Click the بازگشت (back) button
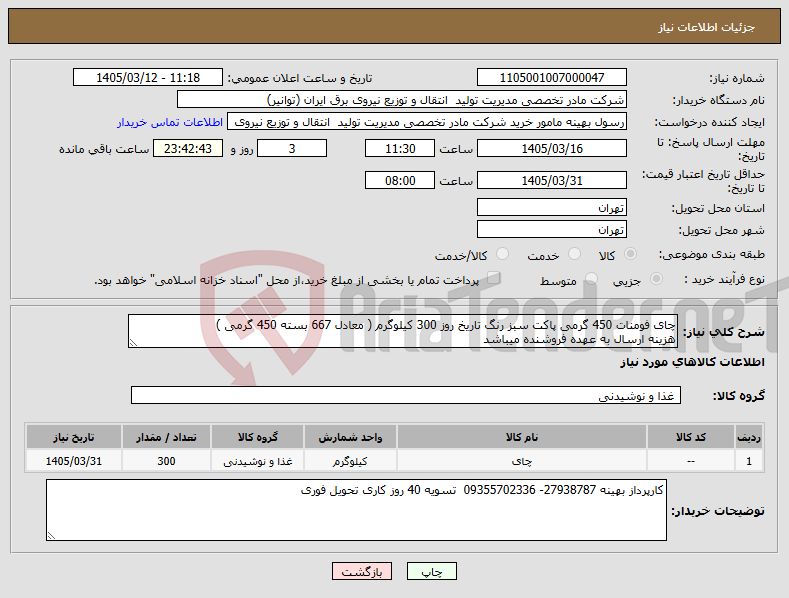 [362, 571]
